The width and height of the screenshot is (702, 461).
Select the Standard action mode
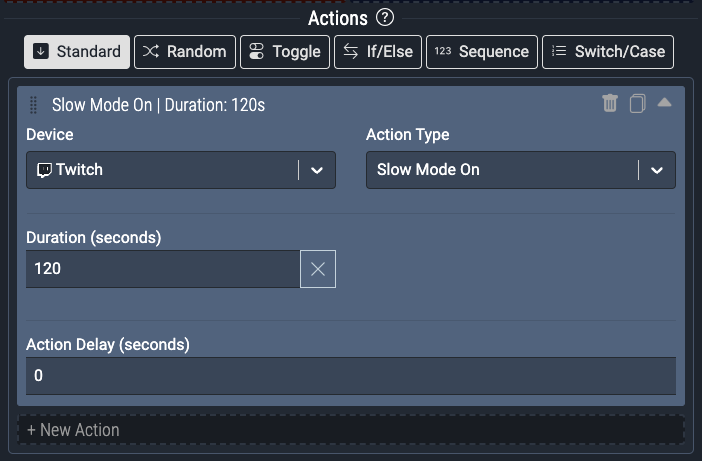click(x=77, y=52)
